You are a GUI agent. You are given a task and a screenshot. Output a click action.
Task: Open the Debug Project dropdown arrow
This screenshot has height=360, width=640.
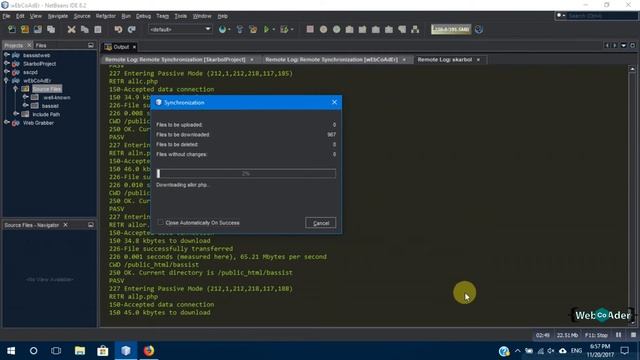292,30
